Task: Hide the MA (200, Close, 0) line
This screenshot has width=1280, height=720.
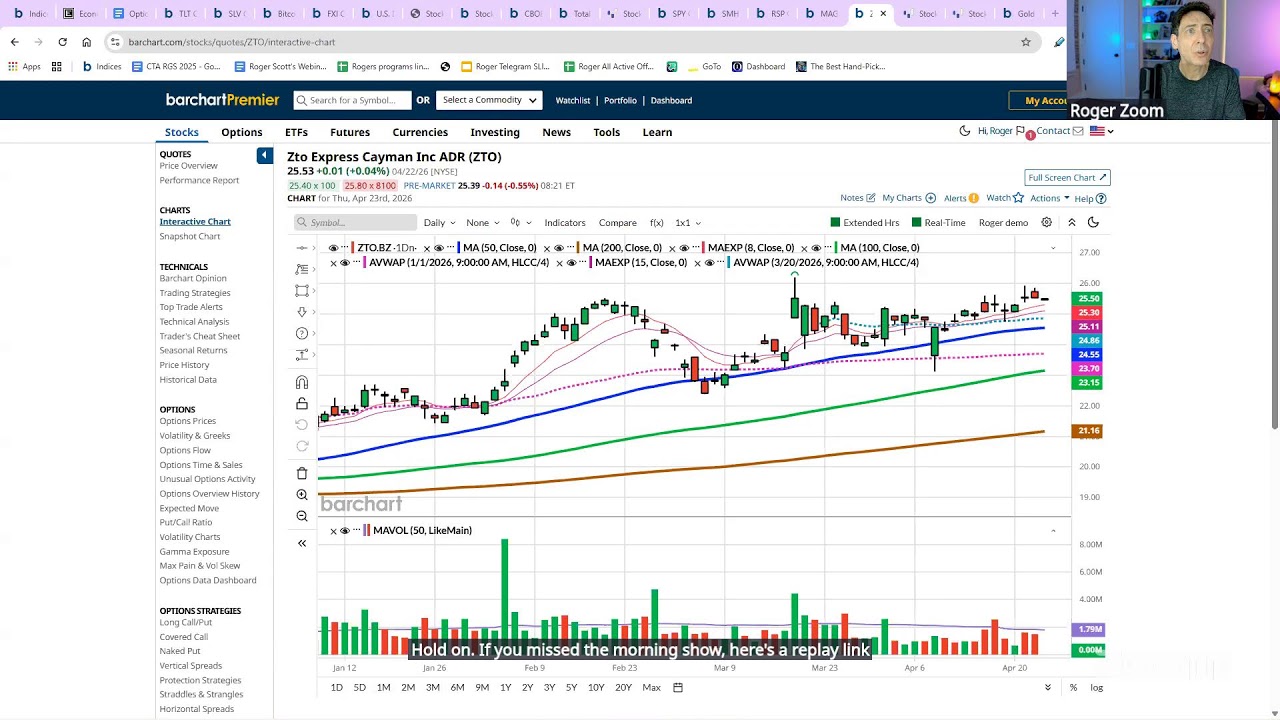Action: point(559,248)
